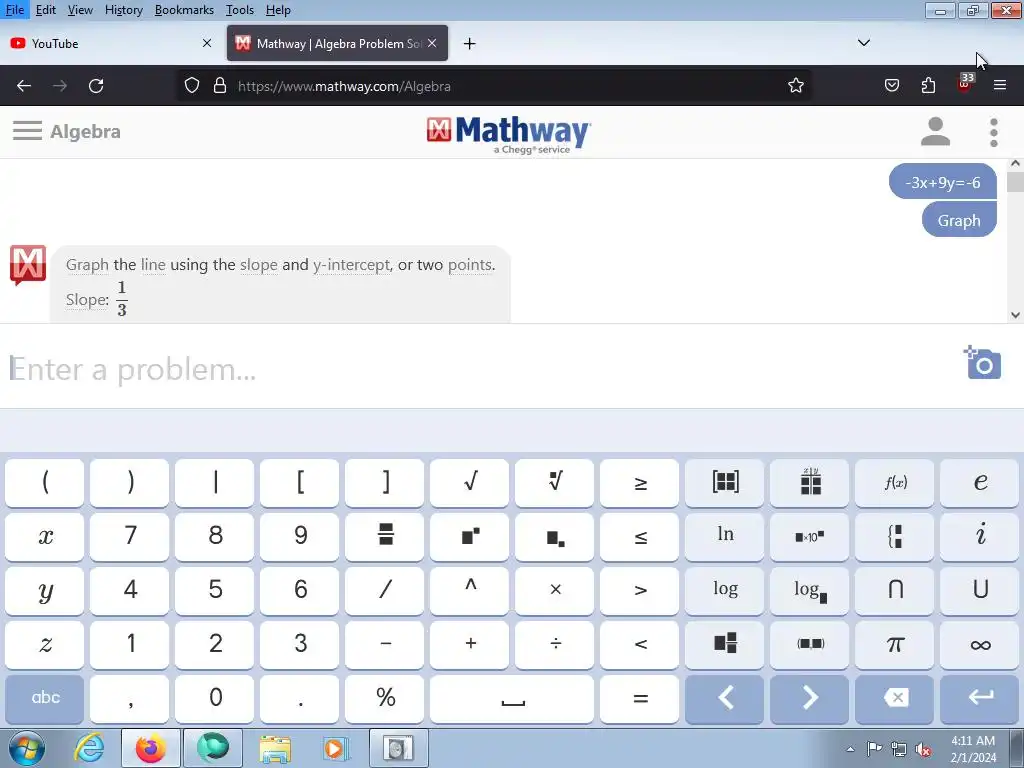
Task: Delete last character with backspace key
Action: (x=894, y=699)
